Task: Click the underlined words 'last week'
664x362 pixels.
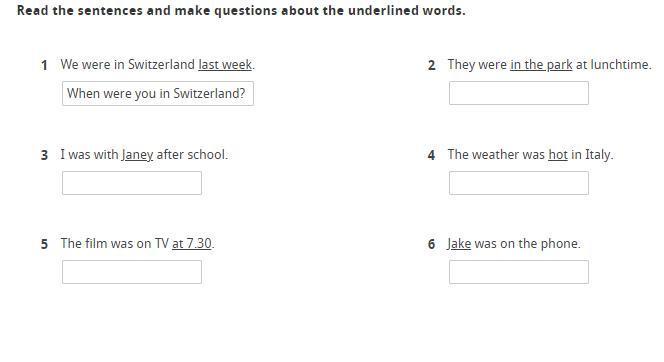Action: [225, 64]
